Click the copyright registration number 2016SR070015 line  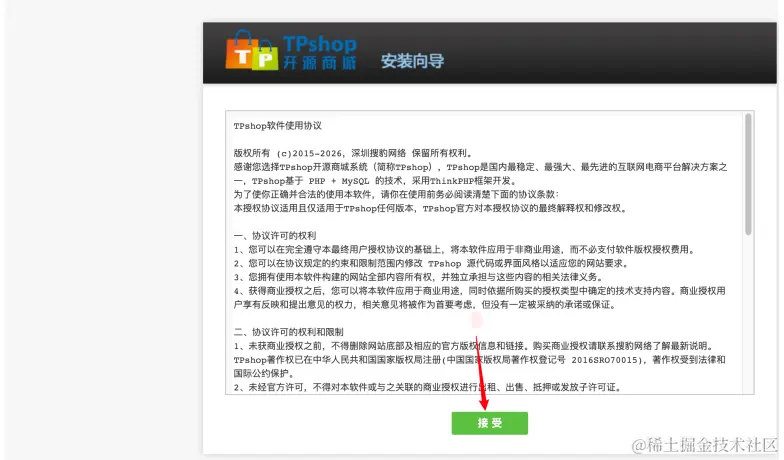(480, 366)
